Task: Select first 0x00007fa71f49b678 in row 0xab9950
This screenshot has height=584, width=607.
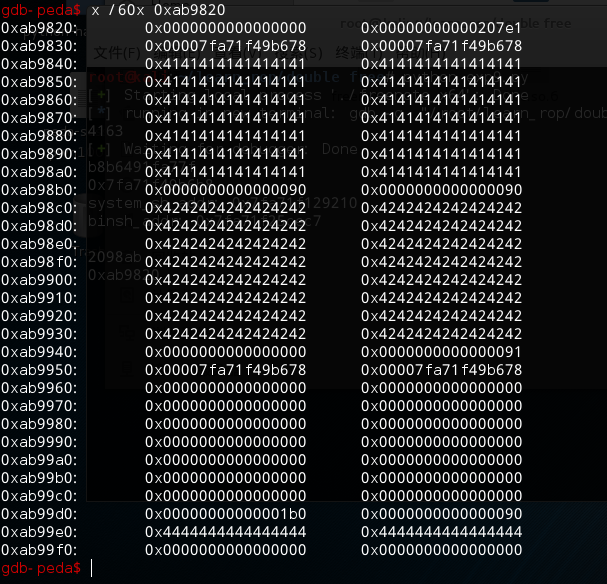Action: 225,370
